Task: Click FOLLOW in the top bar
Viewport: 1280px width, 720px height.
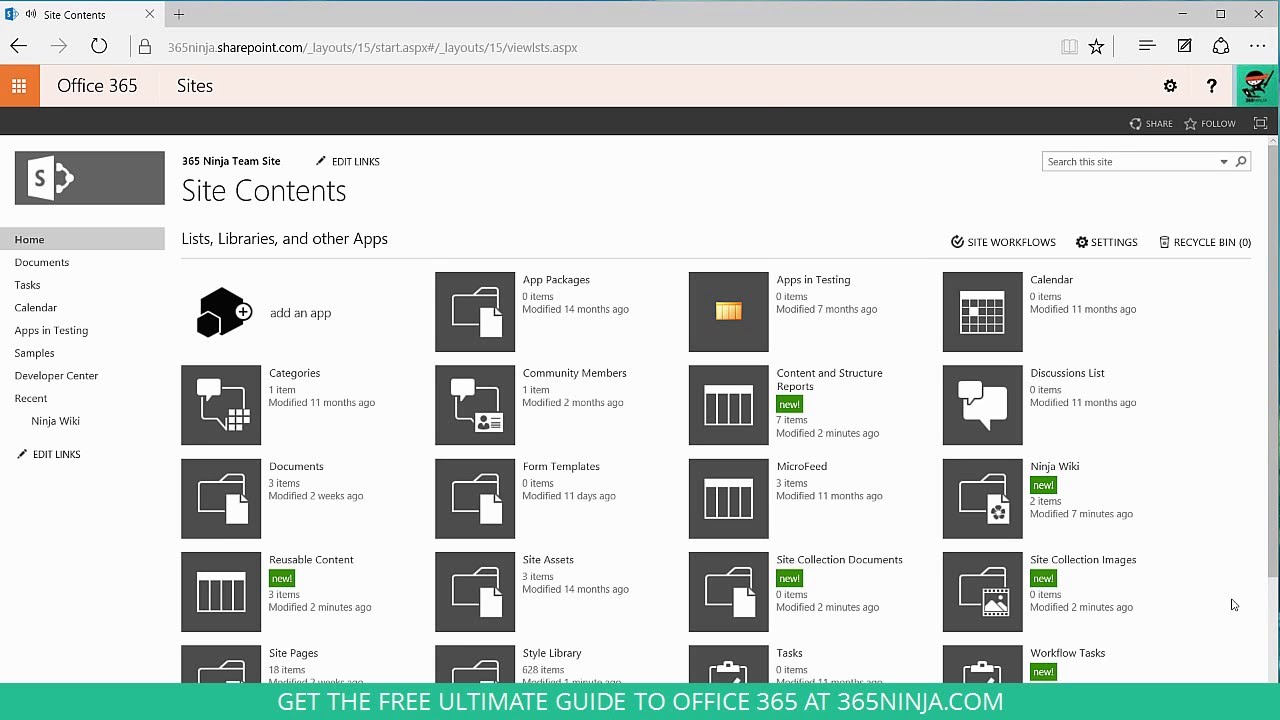Action: [1210, 124]
